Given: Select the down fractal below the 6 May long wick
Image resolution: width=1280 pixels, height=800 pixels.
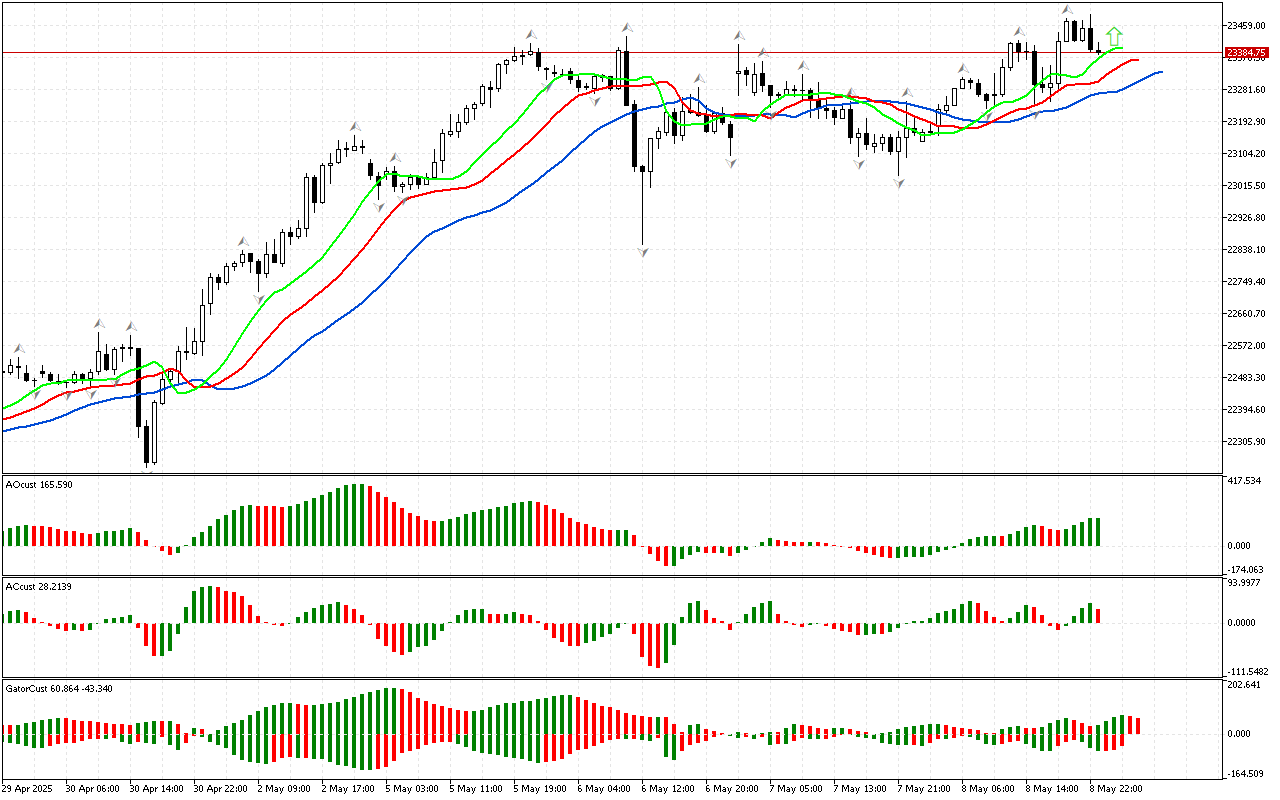Looking at the screenshot, I should (x=643, y=252).
